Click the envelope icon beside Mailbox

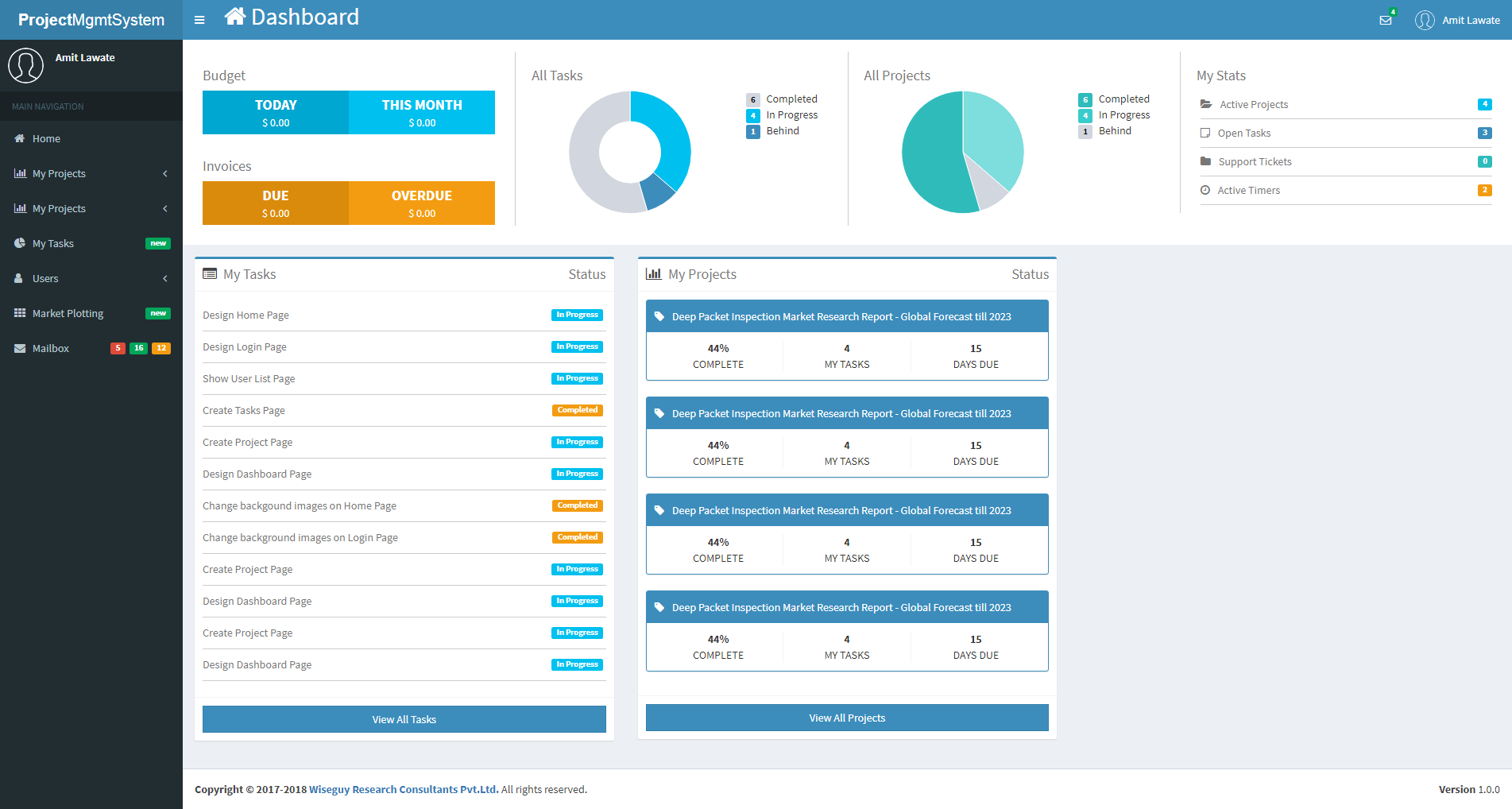pyautogui.click(x=20, y=348)
